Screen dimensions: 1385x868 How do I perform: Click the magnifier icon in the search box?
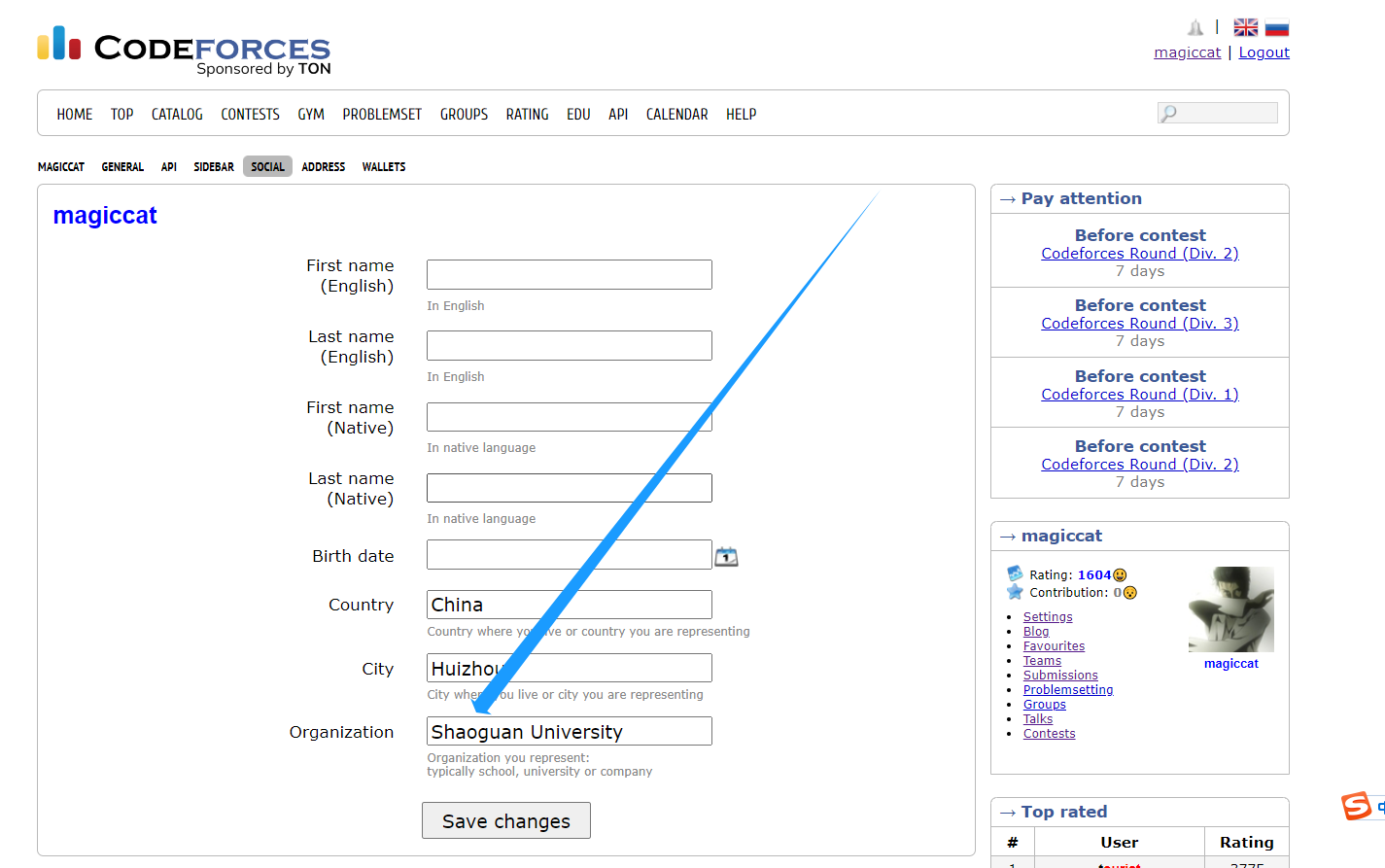pyautogui.click(x=1169, y=114)
